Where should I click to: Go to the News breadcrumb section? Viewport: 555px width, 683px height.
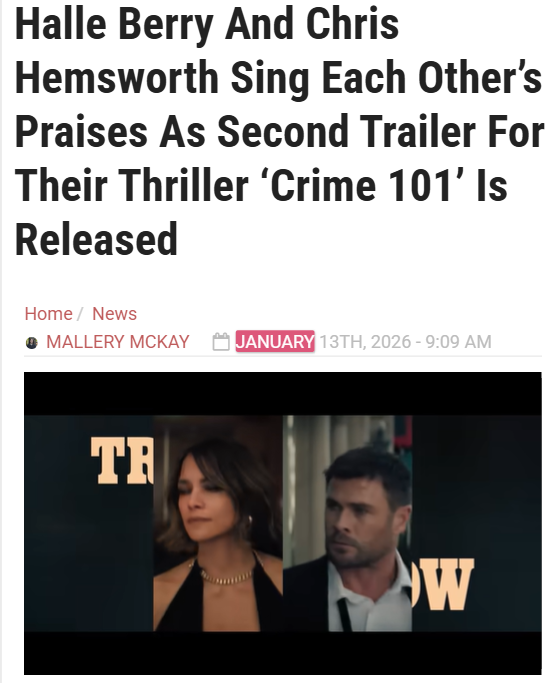[x=115, y=314]
